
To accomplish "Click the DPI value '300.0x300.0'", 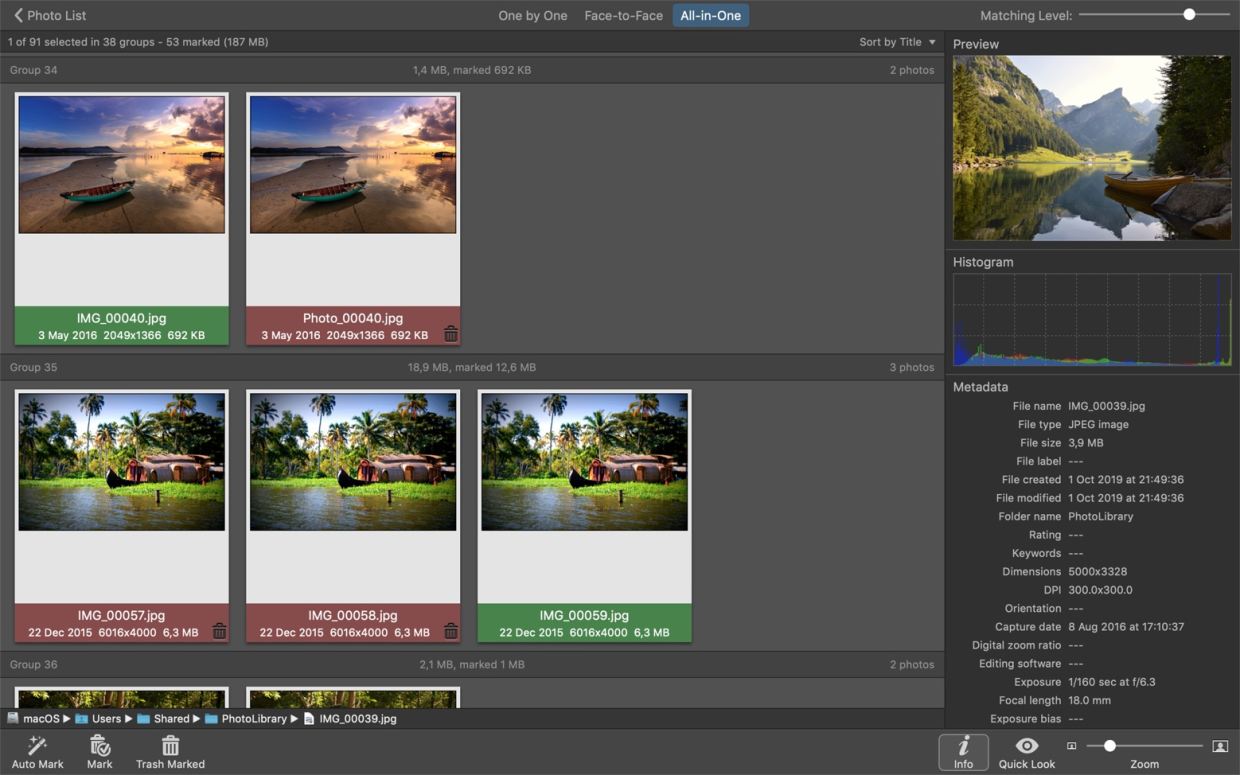I will coord(1100,590).
